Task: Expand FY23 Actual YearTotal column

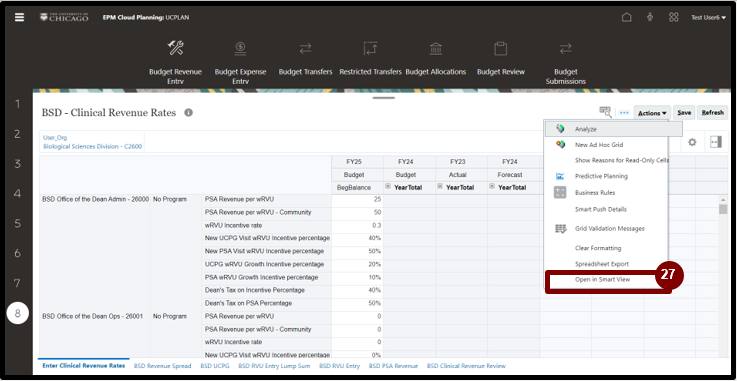Action: [x=439, y=187]
